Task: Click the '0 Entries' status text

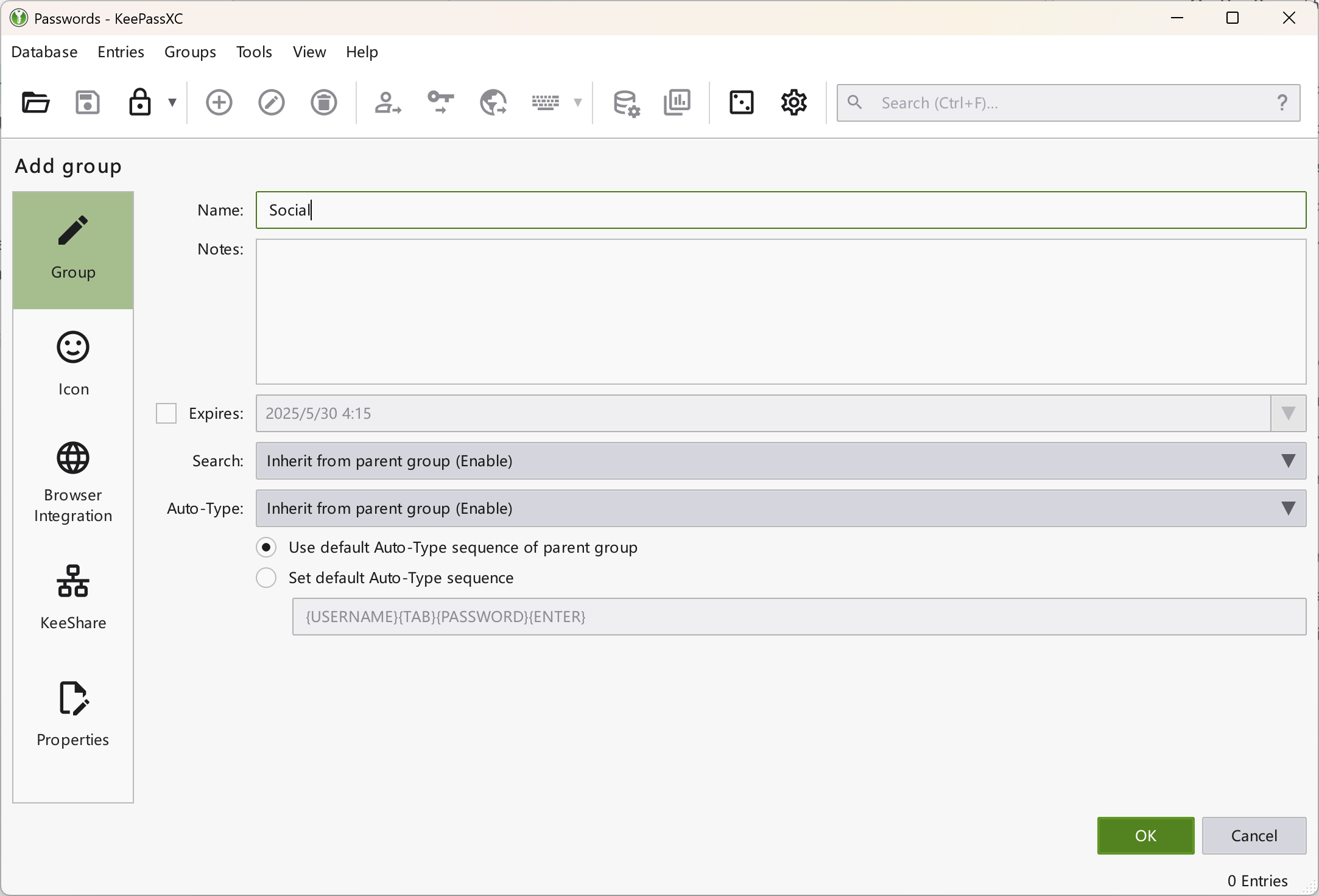Action: (x=1257, y=881)
